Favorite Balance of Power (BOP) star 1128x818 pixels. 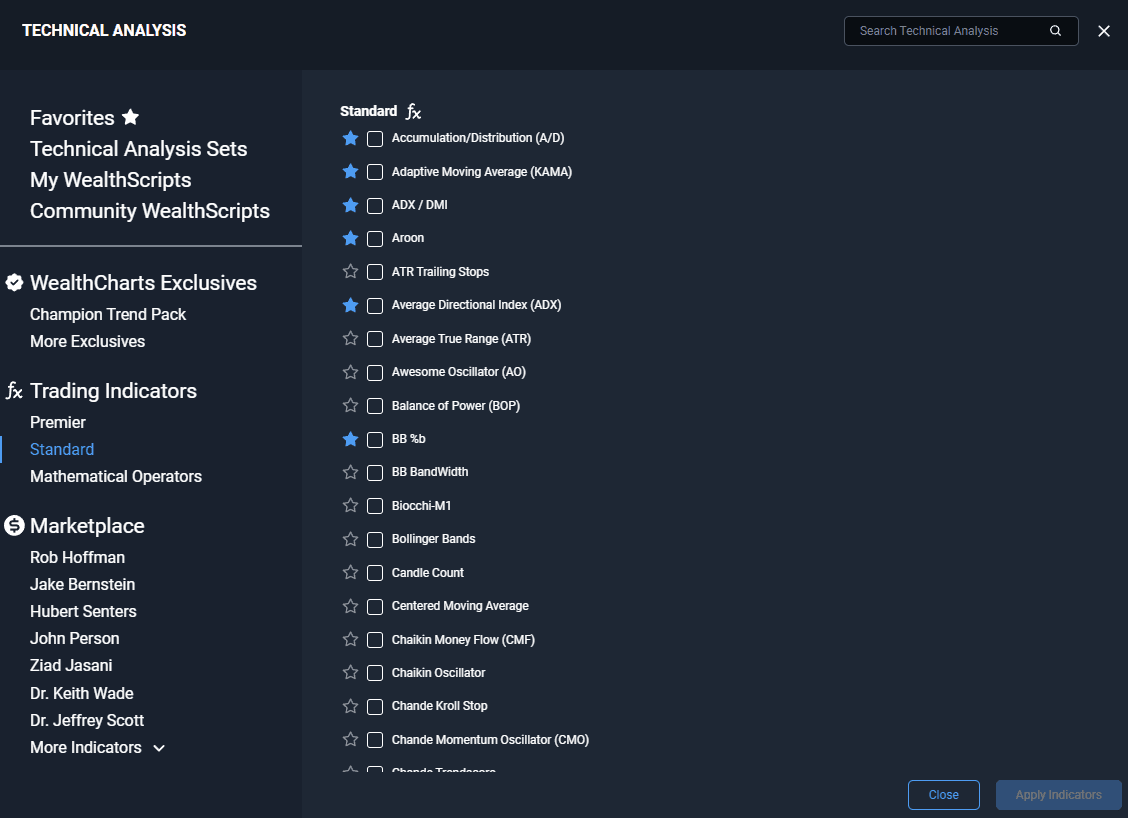click(x=350, y=405)
